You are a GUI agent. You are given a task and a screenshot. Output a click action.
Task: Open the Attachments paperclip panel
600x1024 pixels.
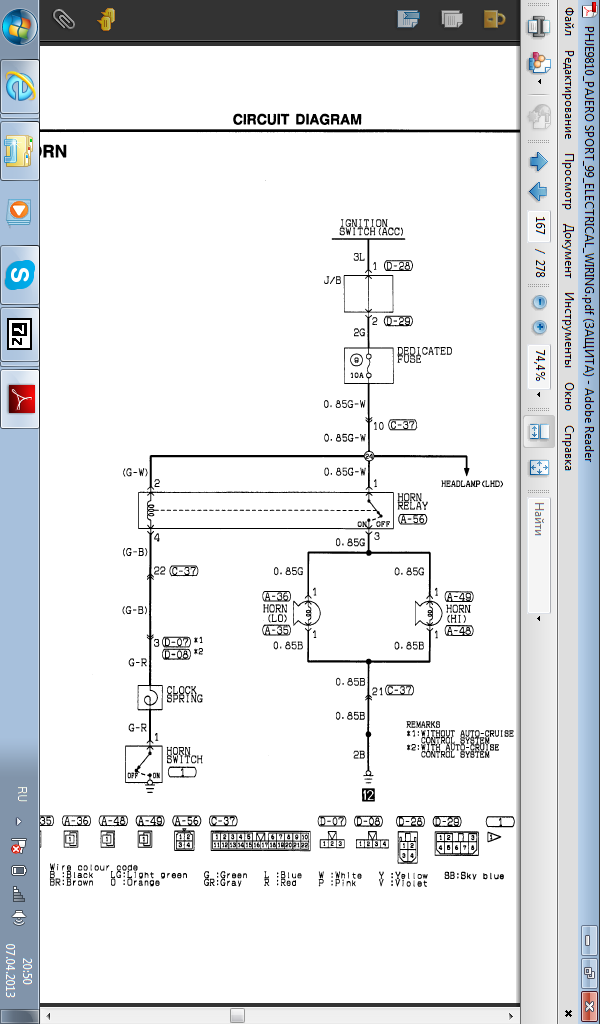point(64,18)
